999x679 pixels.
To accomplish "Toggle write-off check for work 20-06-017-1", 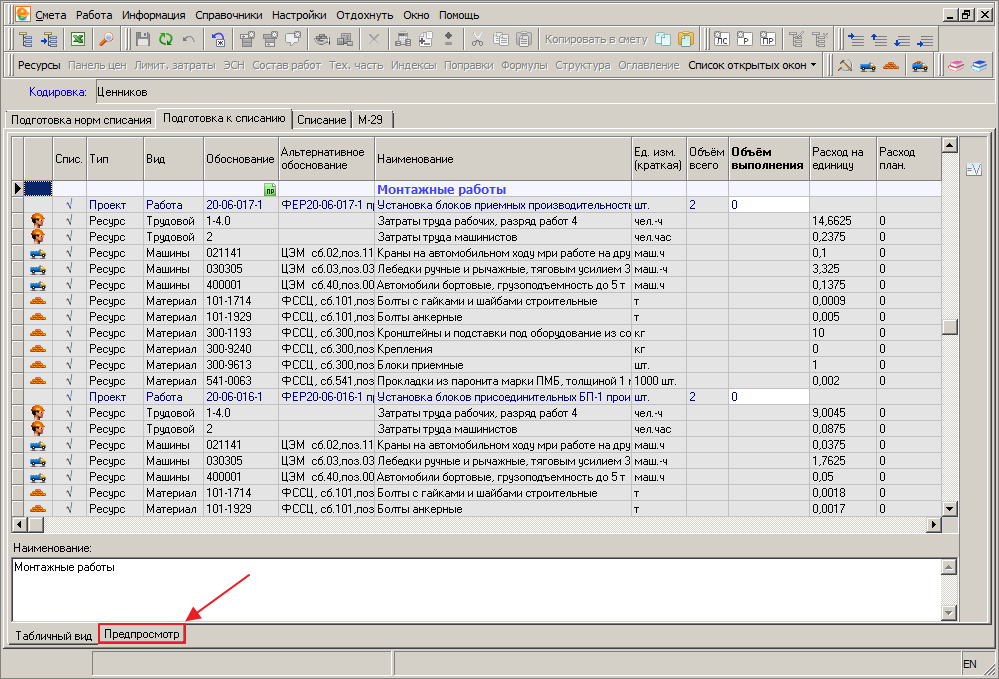I will [x=69, y=205].
